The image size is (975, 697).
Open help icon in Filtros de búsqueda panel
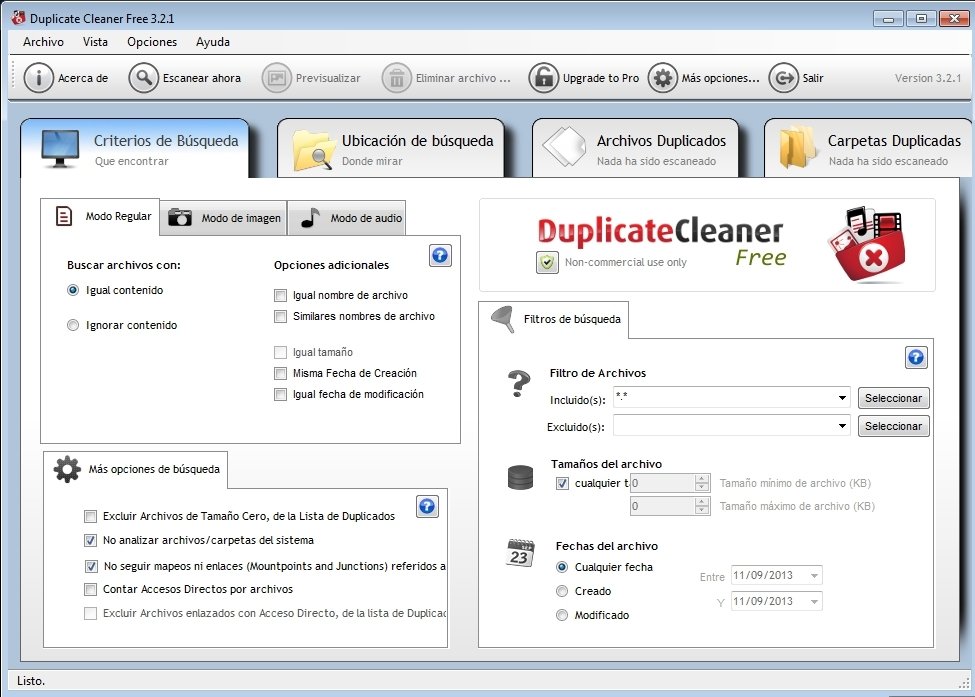tap(916, 358)
